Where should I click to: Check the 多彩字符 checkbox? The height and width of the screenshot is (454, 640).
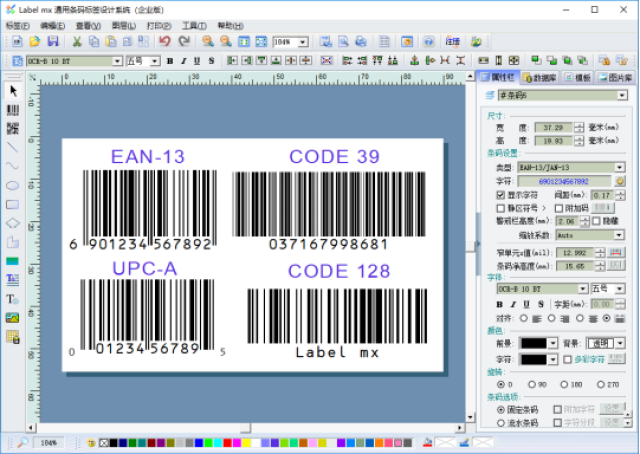[x=567, y=359]
